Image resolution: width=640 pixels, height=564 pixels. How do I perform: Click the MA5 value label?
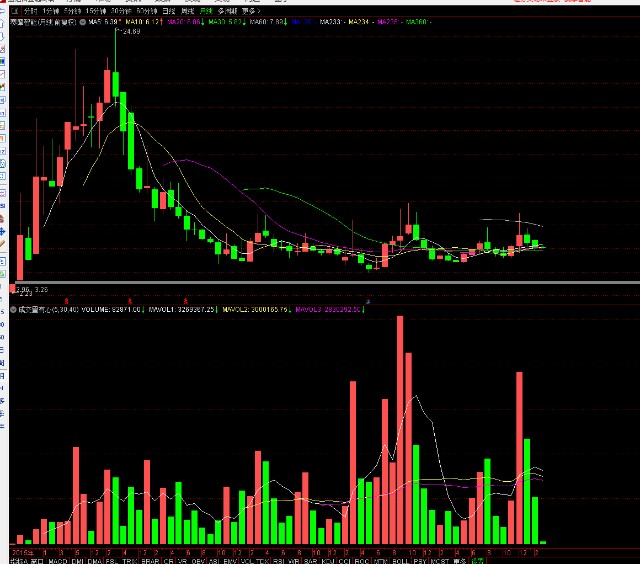104,22
